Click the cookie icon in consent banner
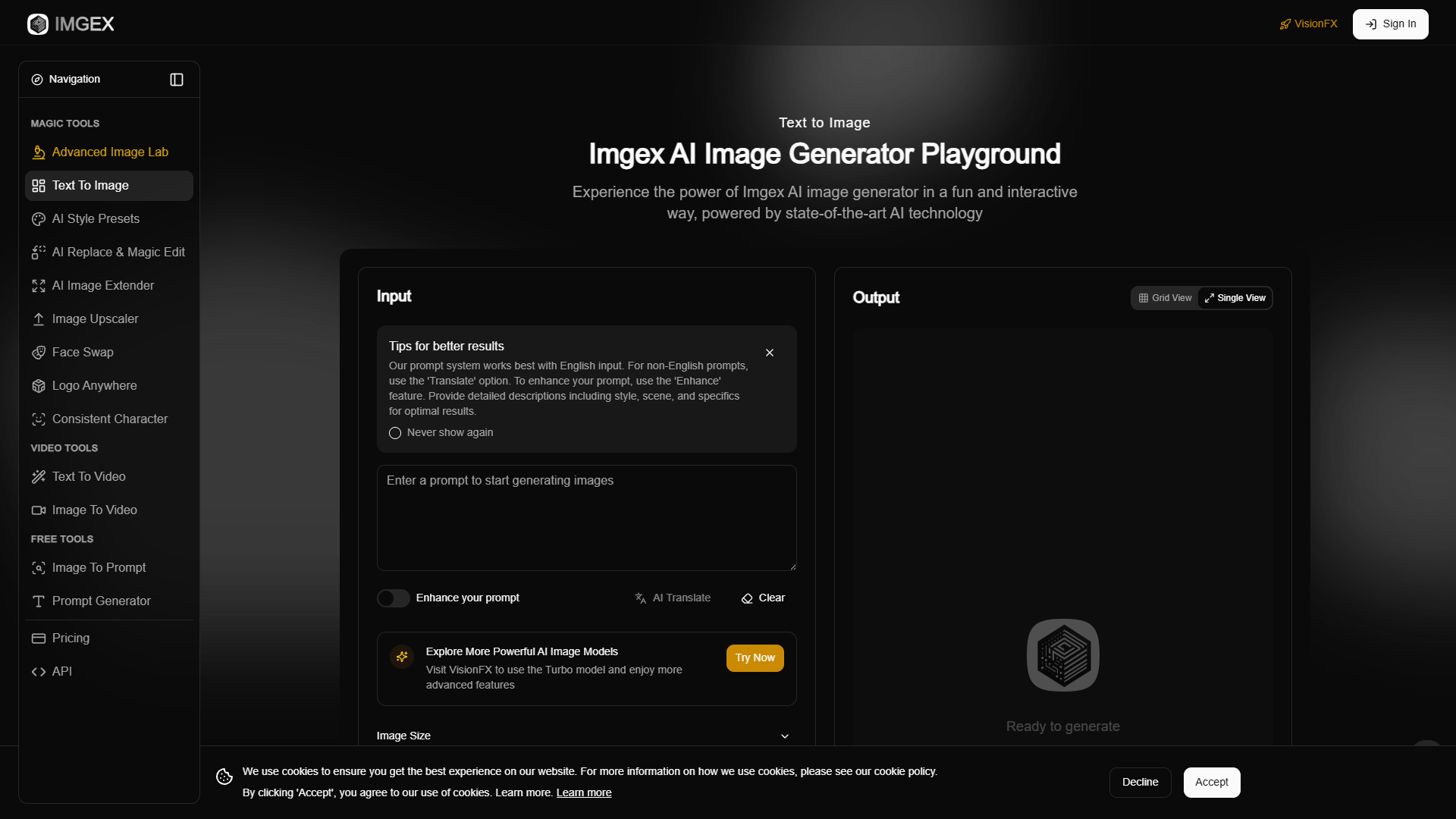This screenshot has height=819, width=1456. click(x=224, y=777)
